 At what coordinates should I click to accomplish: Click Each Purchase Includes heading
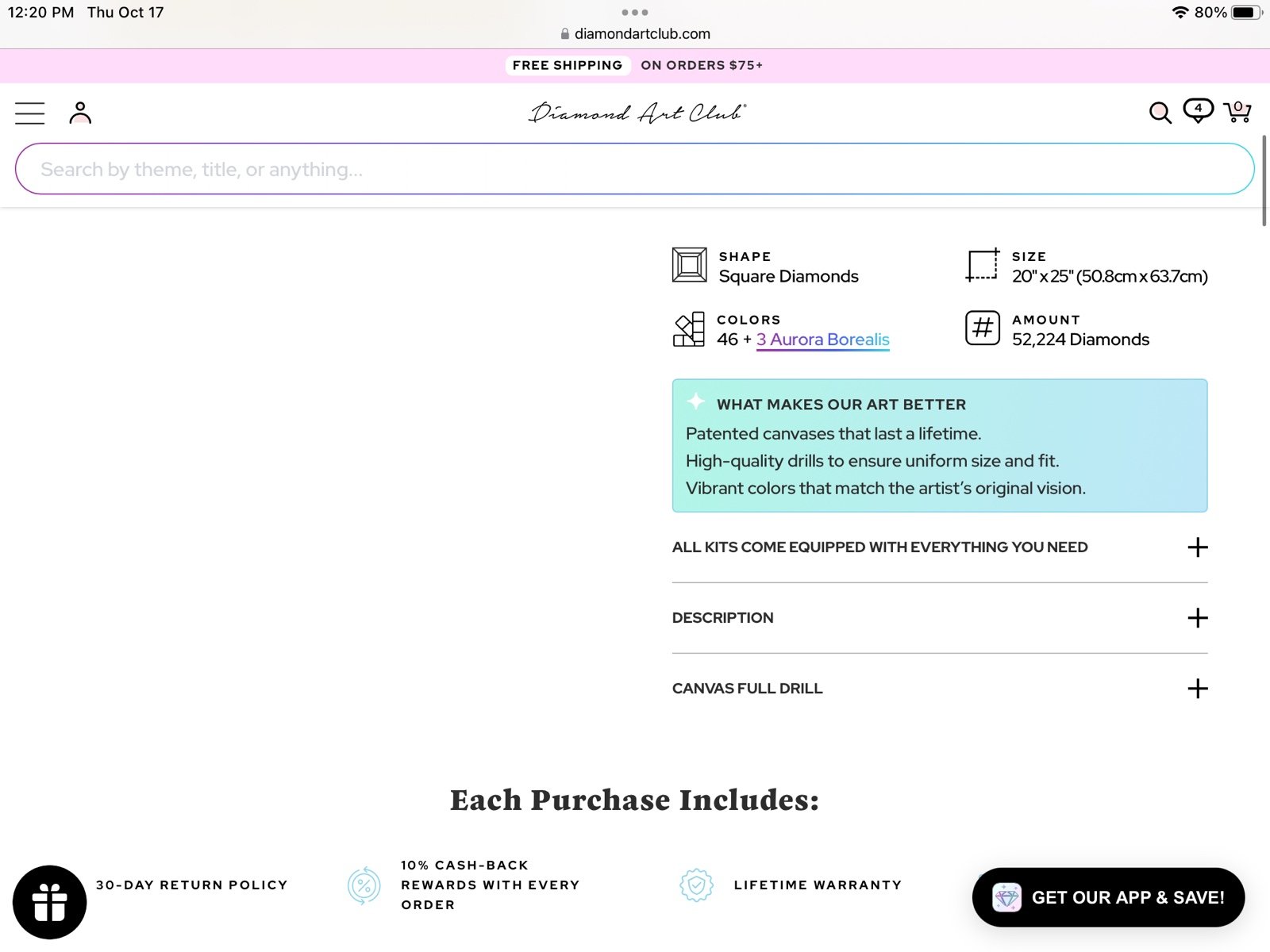634,800
